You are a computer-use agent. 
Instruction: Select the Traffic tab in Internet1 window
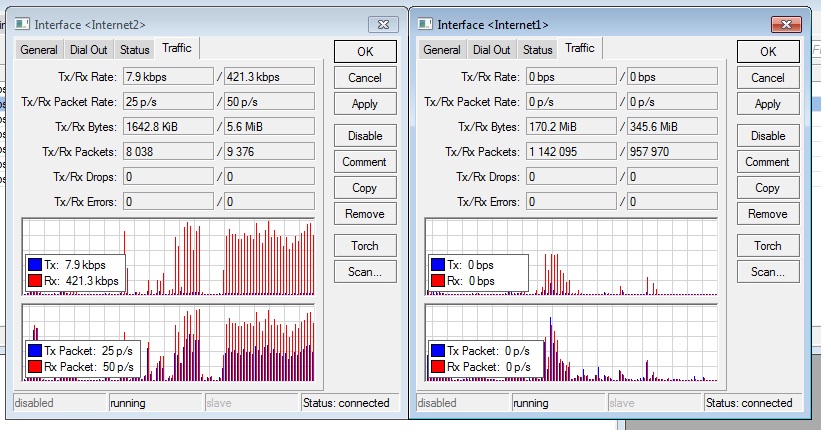(x=580, y=48)
